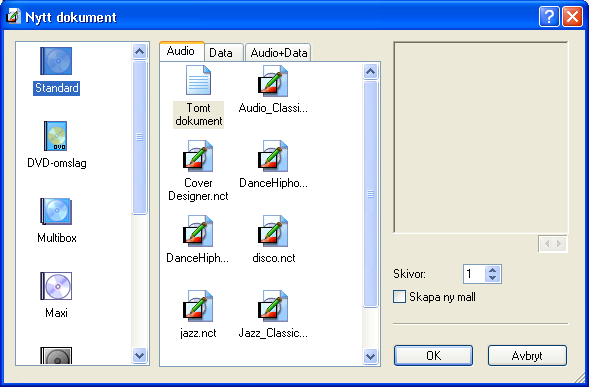
Task: Select the Standard case type icon
Action: 56,61
